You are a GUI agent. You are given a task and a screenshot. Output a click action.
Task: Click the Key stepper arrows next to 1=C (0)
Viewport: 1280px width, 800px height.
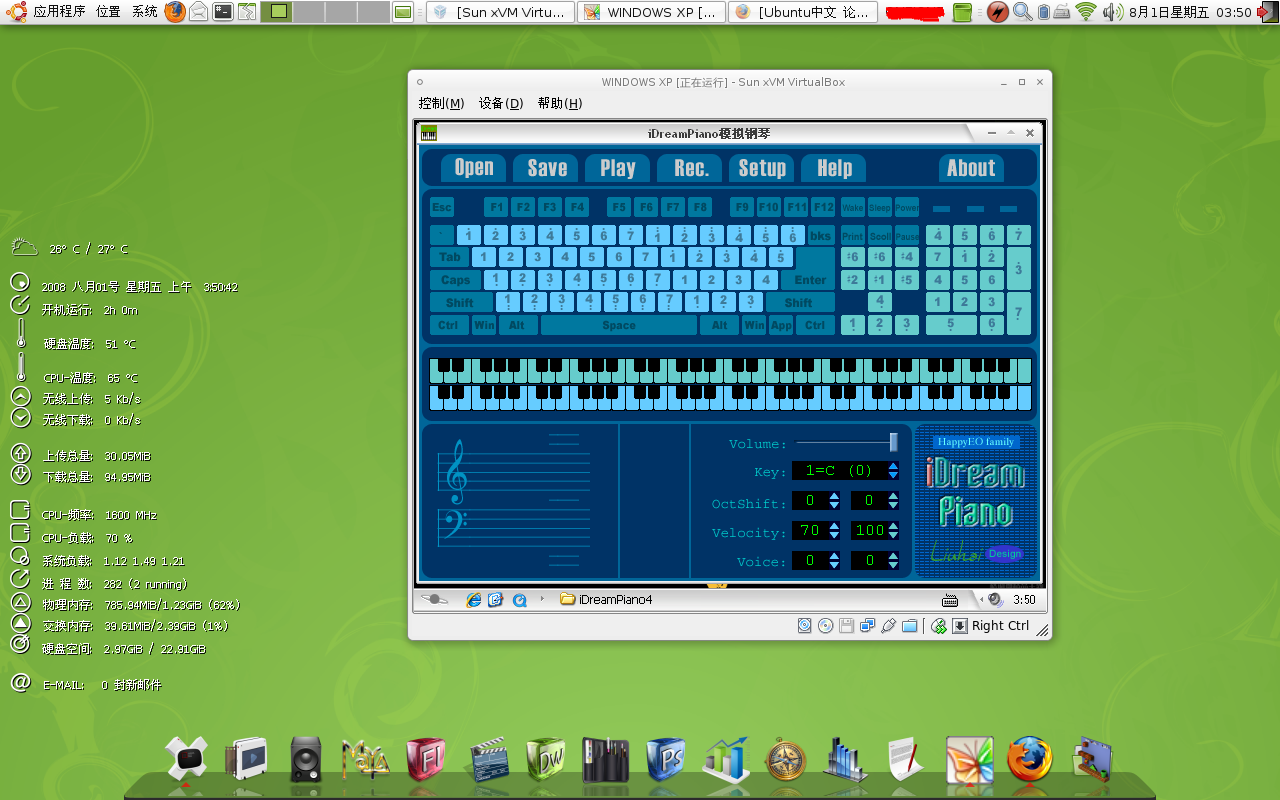893,471
